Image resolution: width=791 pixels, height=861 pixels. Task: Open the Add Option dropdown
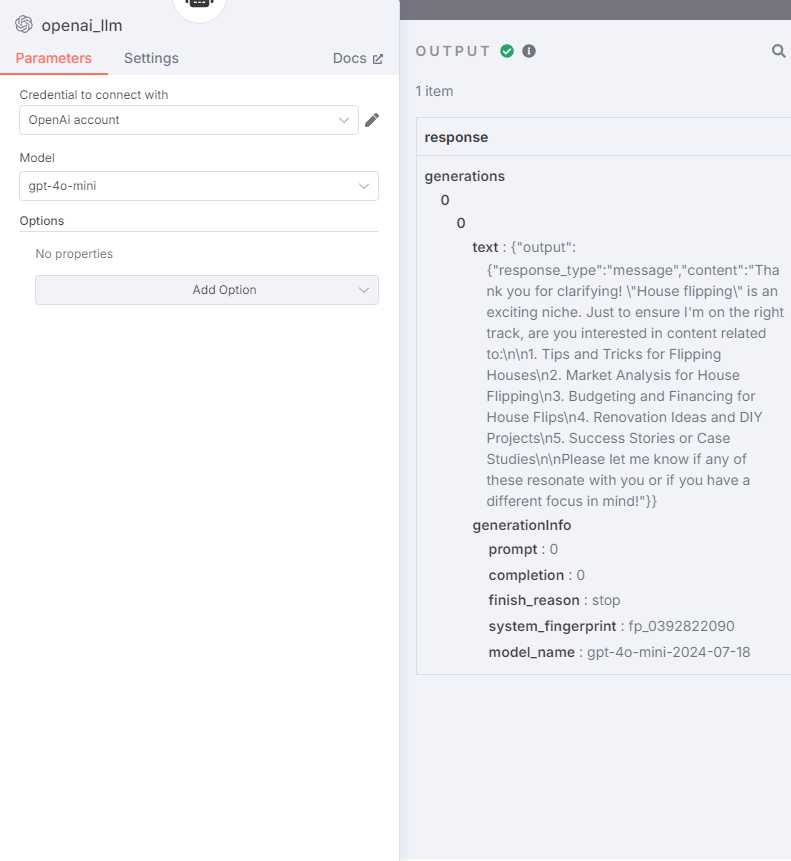coord(207,290)
